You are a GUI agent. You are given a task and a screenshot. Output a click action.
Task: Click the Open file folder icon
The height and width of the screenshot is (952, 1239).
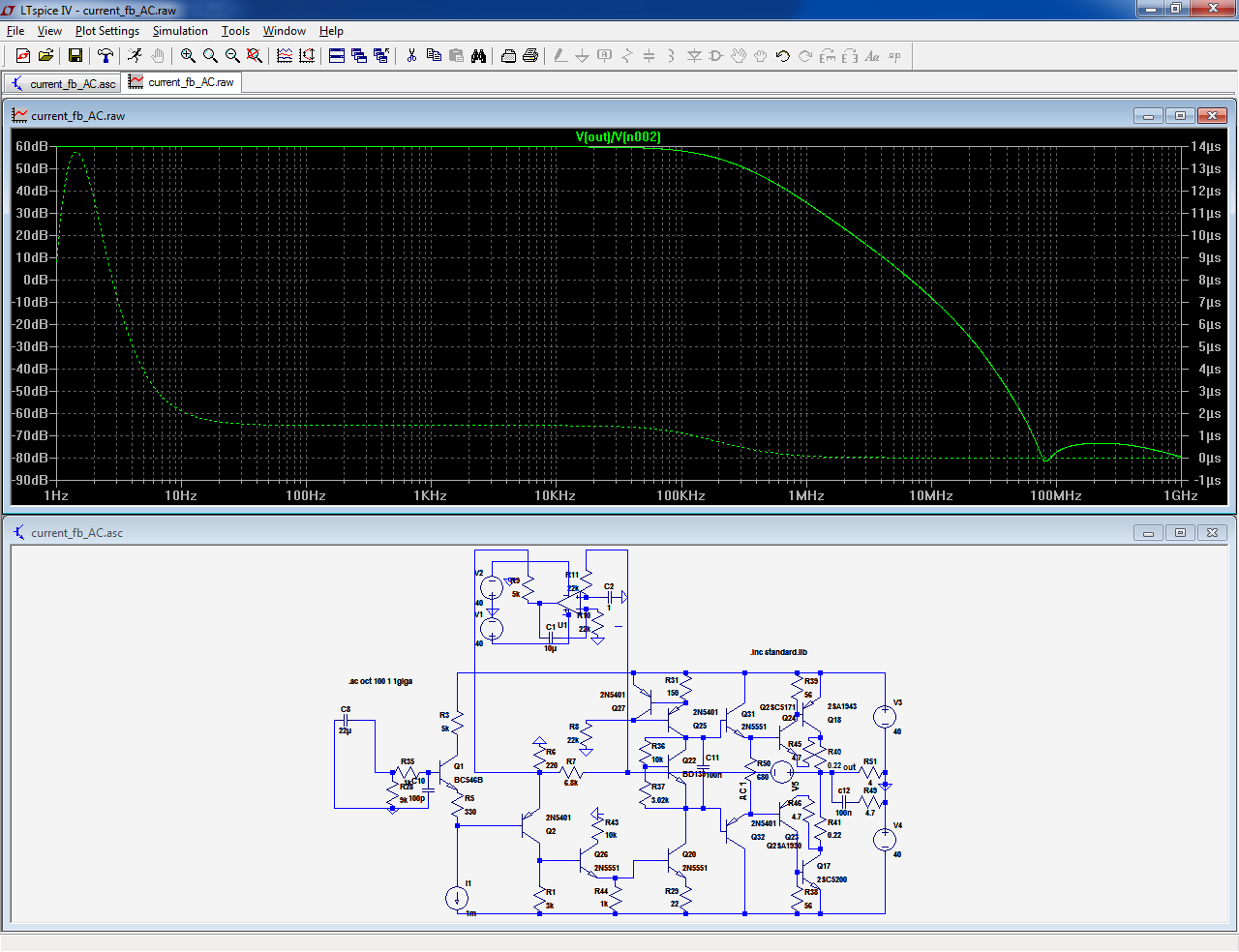[x=45, y=56]
